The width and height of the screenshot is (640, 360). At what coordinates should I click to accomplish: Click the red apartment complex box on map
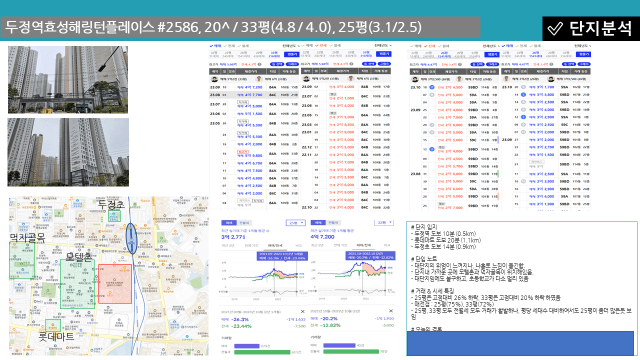(x=115, y=284)
